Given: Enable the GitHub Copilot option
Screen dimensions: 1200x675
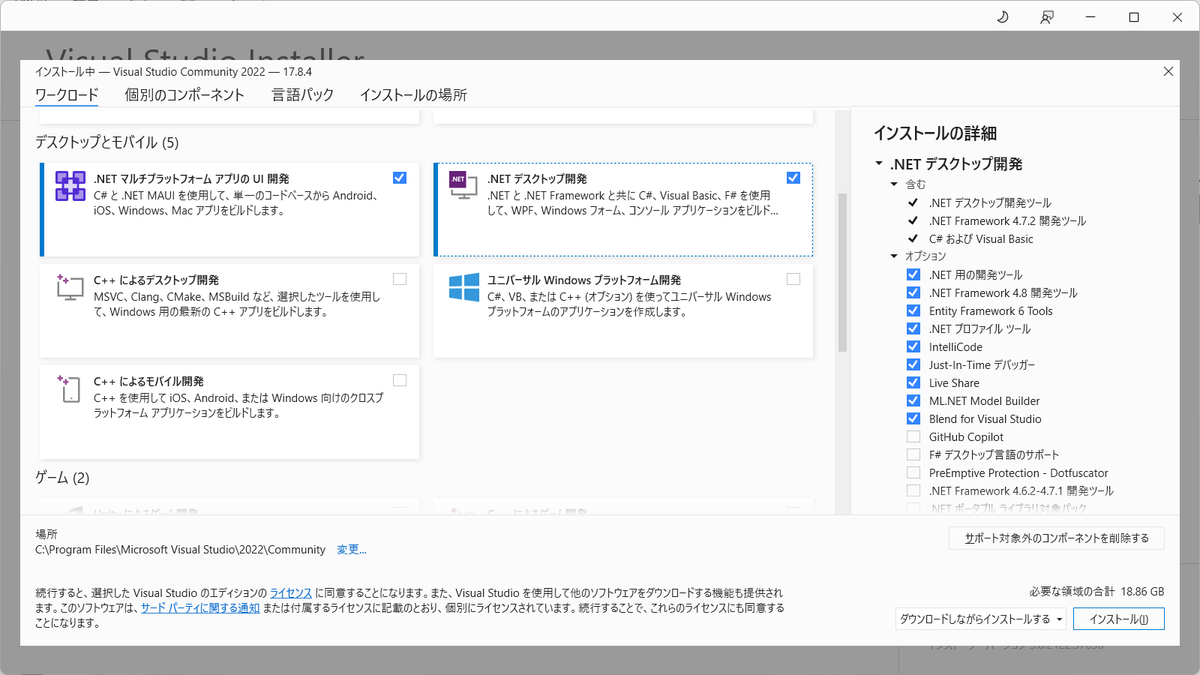Looking at the screenshot, I should point(913,437).
